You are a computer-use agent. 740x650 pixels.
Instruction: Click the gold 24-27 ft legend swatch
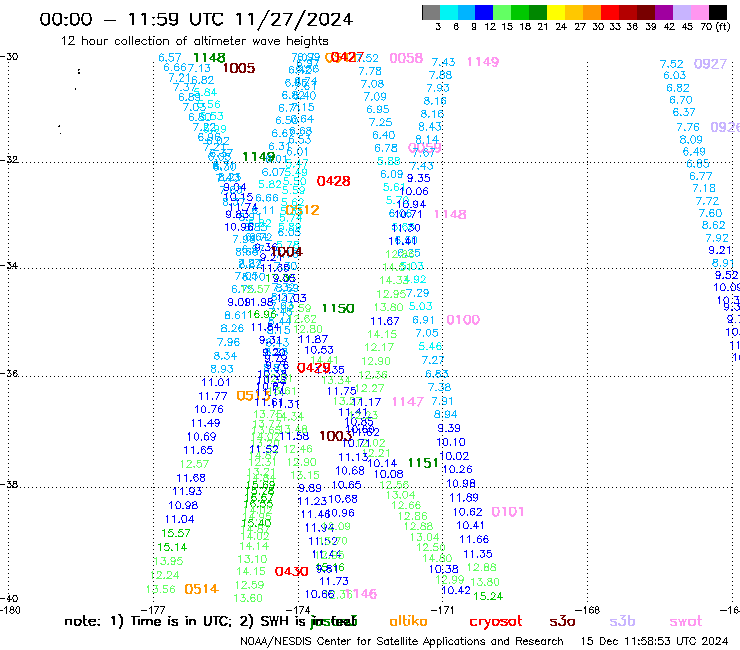point(574,12)
